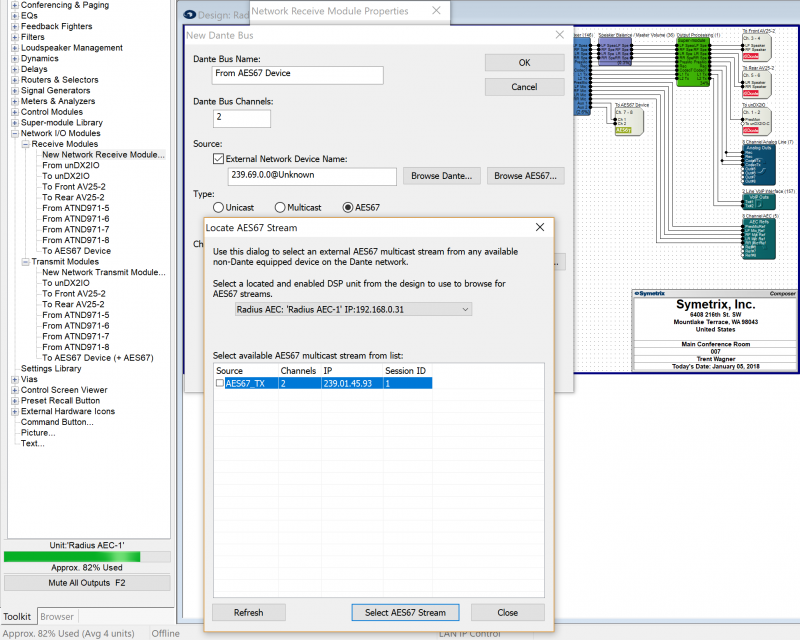Click the Refresh button
This screenshot has height=640, width=800.
248,612
